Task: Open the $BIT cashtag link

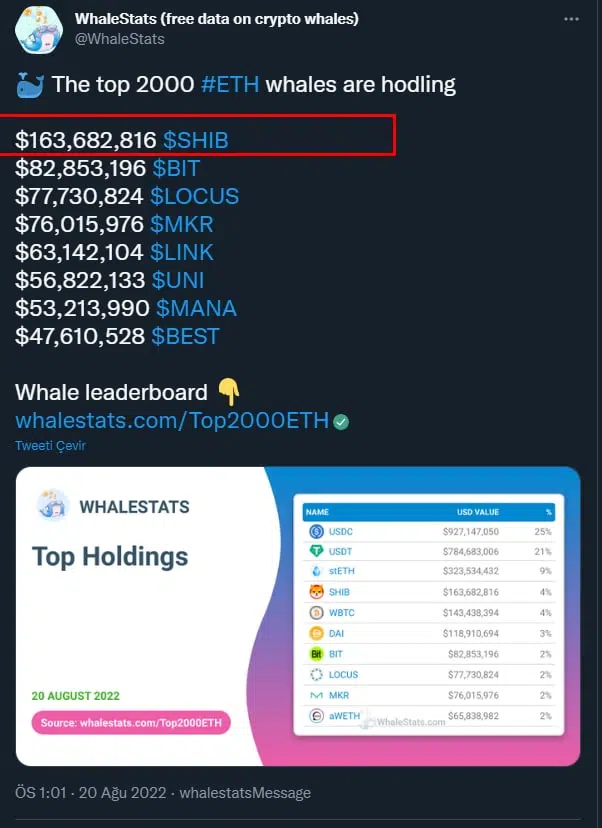Action: tap(176, 168)
